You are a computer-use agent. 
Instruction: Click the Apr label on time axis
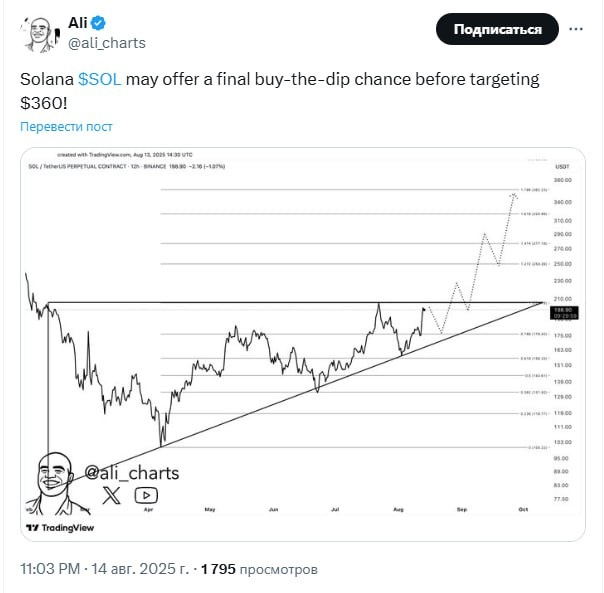(148, 509)
